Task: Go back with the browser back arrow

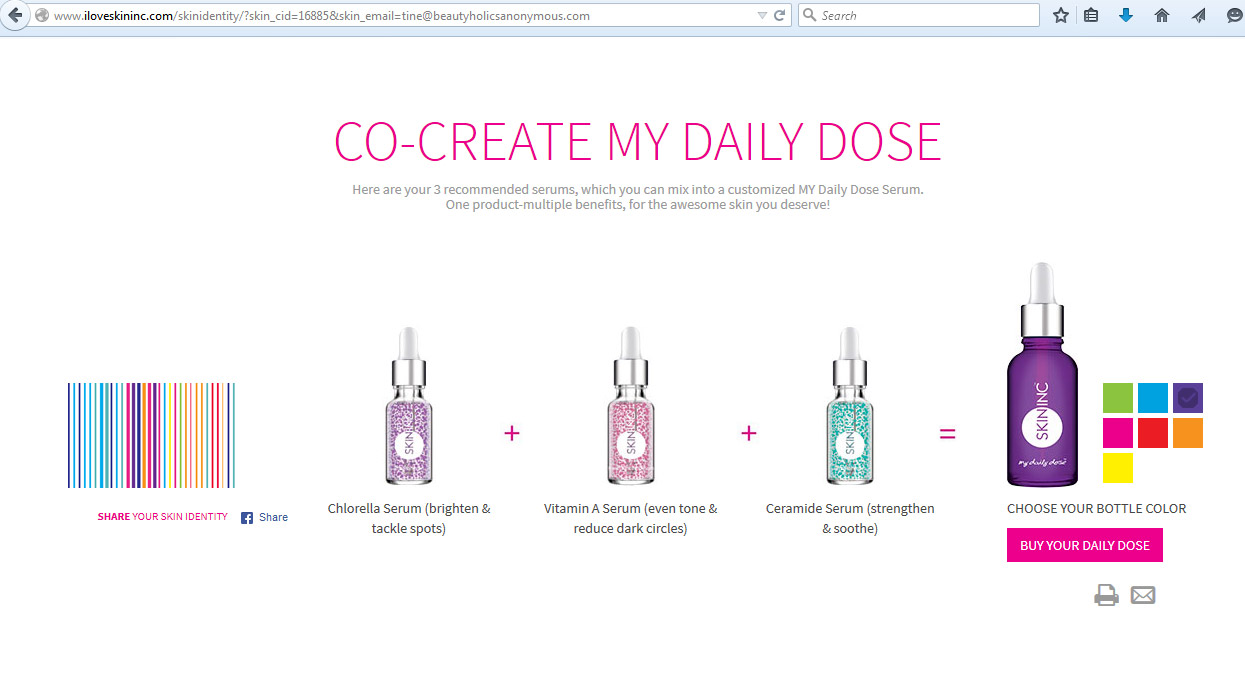Action: [15, 16]
